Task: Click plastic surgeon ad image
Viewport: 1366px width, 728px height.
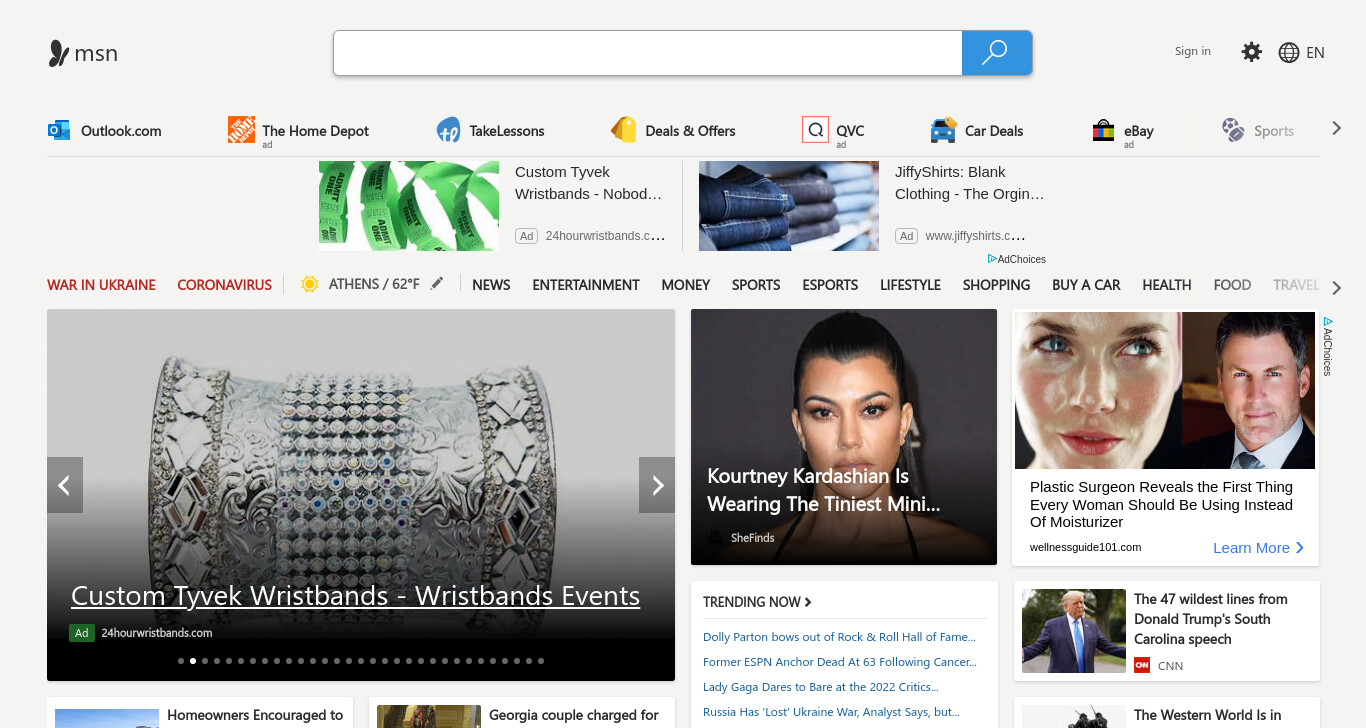Action: tap(1165, 390)
